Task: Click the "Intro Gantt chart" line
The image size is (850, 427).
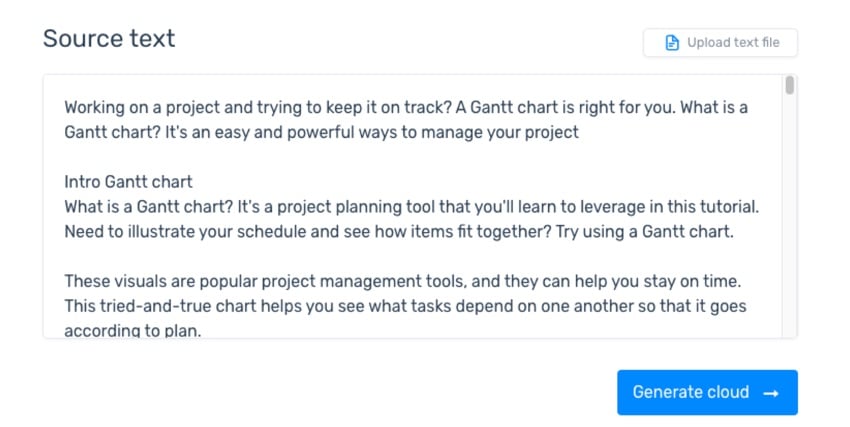Action: tap(128, 182)
